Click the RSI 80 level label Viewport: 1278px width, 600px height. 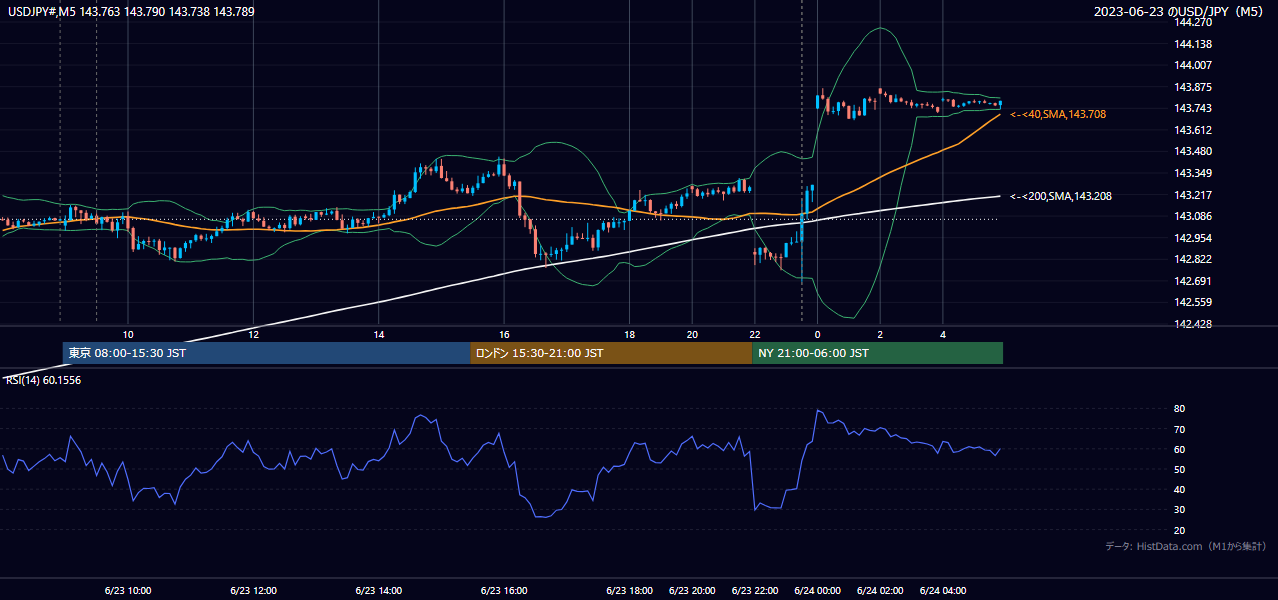1179,409
